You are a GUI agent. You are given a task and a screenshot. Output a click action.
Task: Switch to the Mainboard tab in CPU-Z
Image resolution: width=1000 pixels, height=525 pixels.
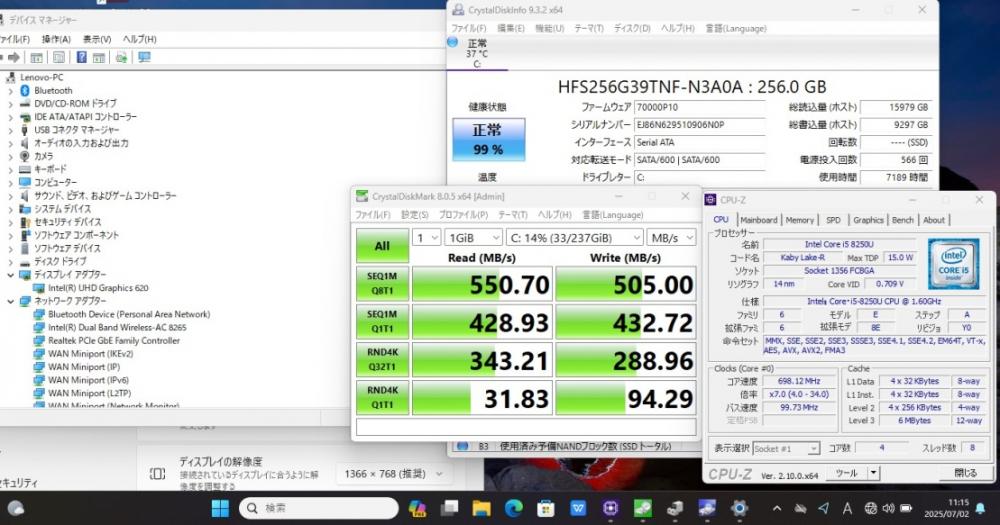tap(758, 220)
